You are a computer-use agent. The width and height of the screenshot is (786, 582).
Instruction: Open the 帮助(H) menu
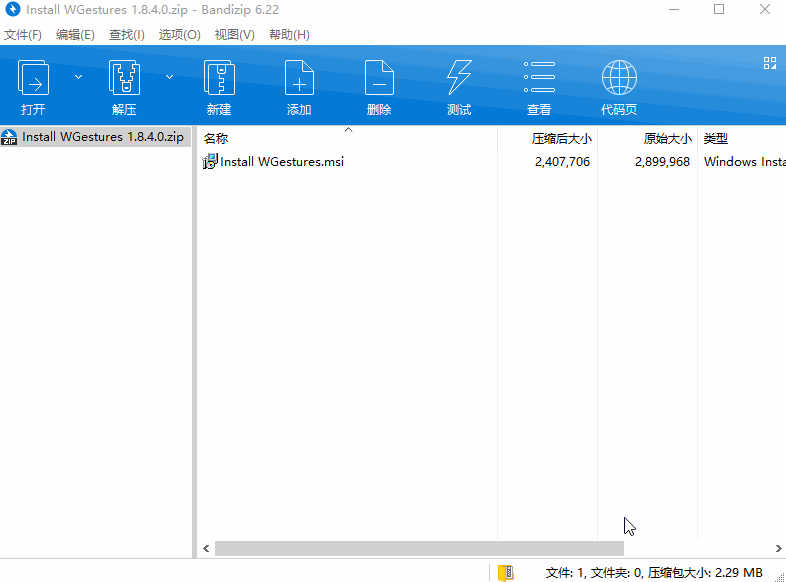[x=289, y=35]
